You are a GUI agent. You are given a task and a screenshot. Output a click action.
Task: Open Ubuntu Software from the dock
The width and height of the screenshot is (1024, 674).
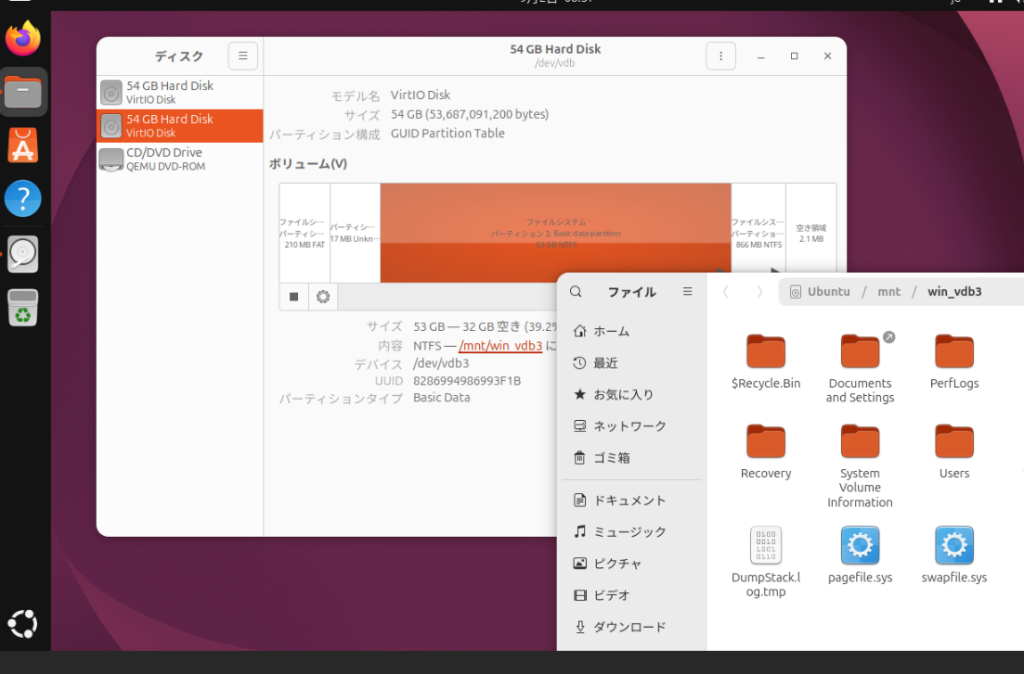point(23,145)
